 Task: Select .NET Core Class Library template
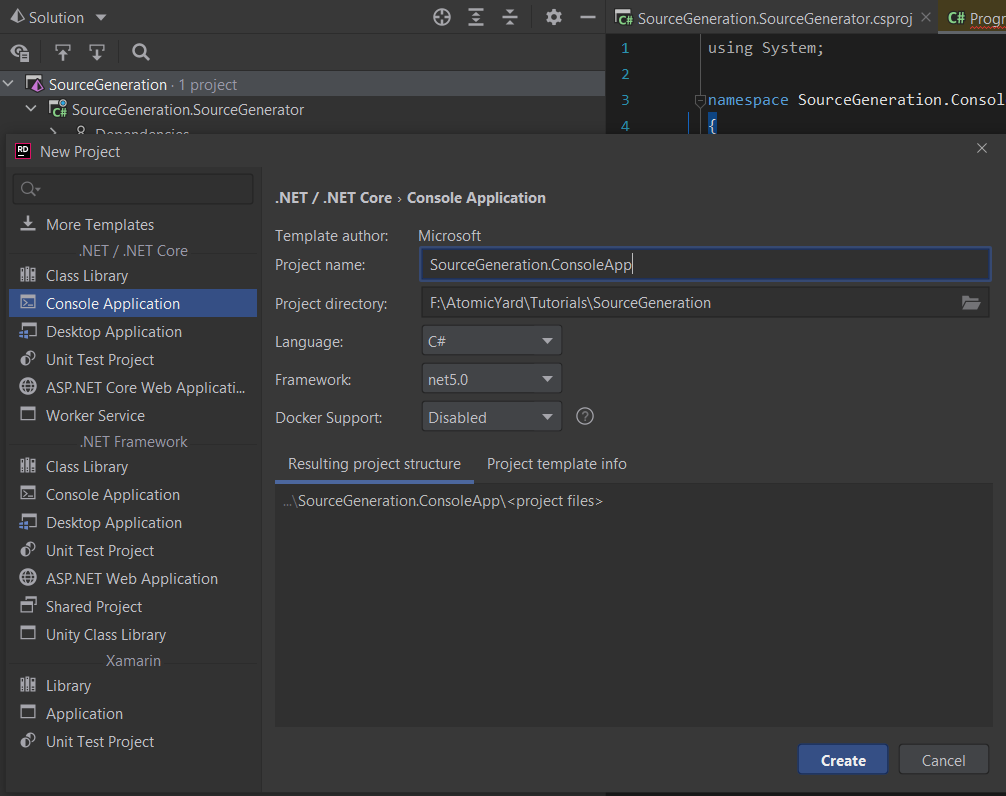[133, 276]
